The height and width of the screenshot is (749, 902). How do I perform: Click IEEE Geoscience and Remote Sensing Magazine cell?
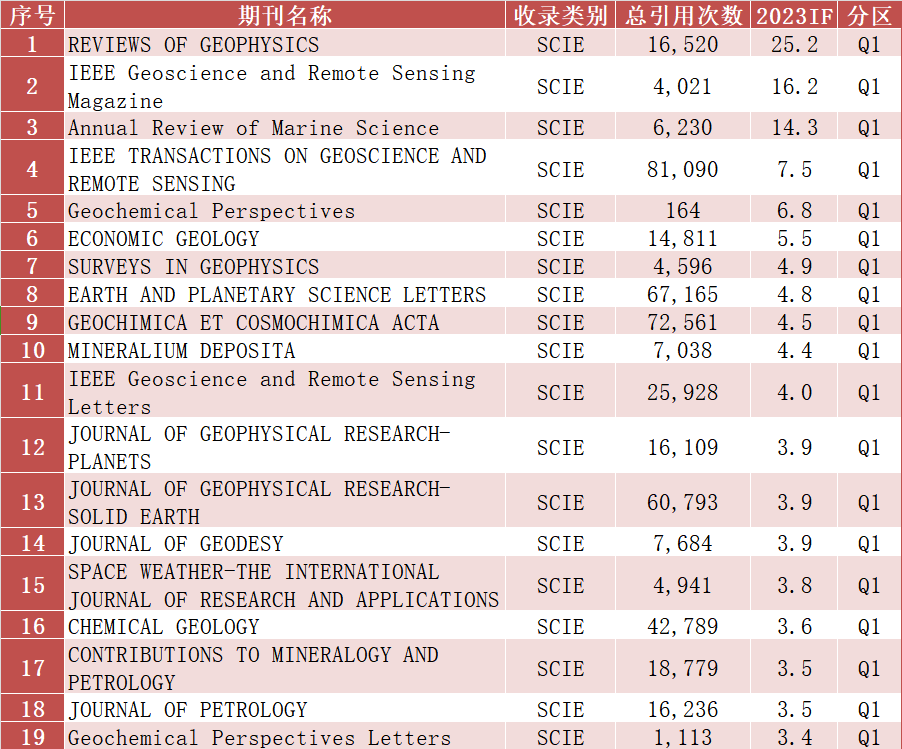285,86
